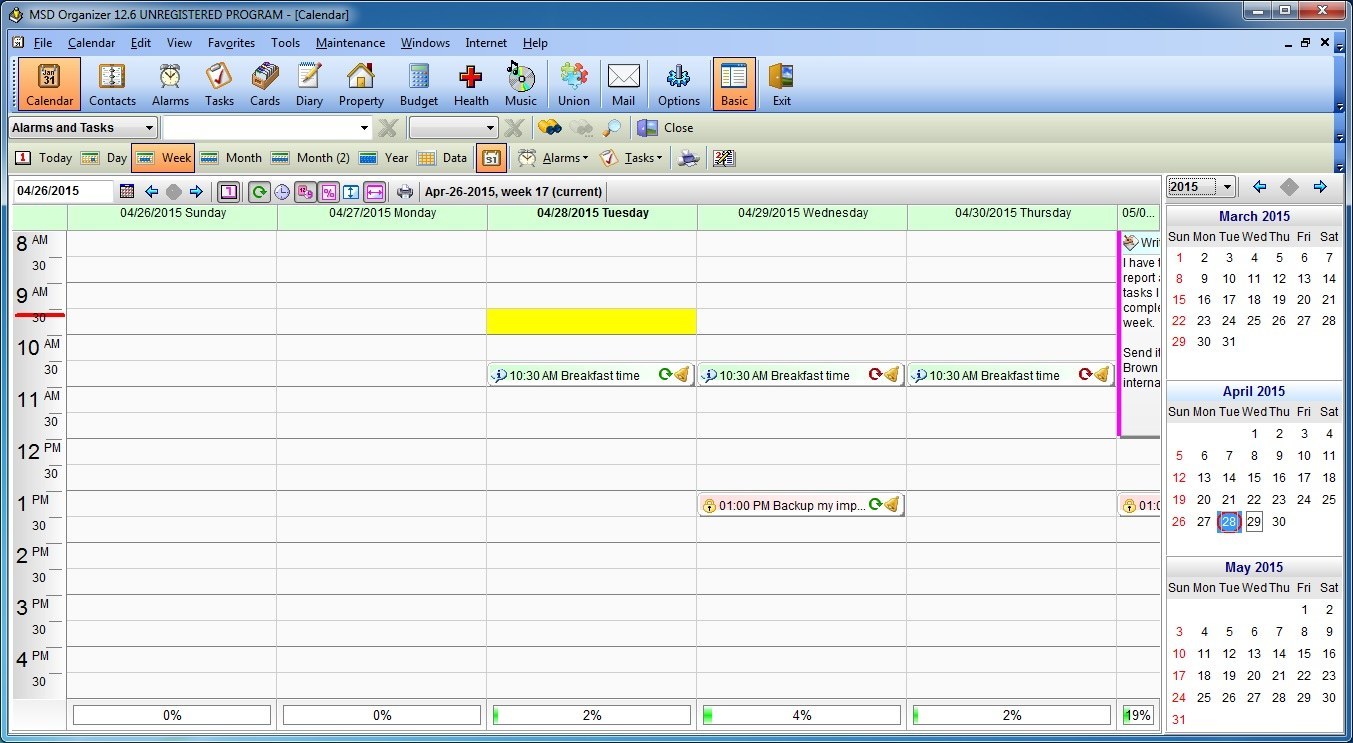Open the Calendar menu
Screen dimensions: 1353x743
coord(91,43)
